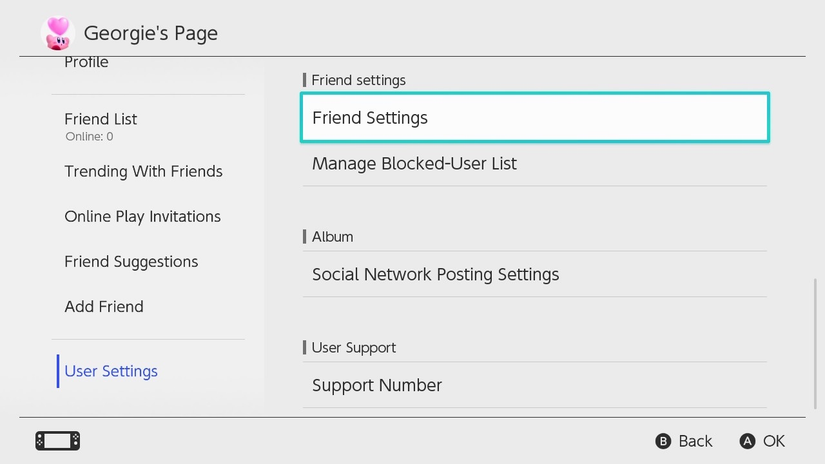
Task: Select Profile in the sidebar
Action: (x=86, y=63)
